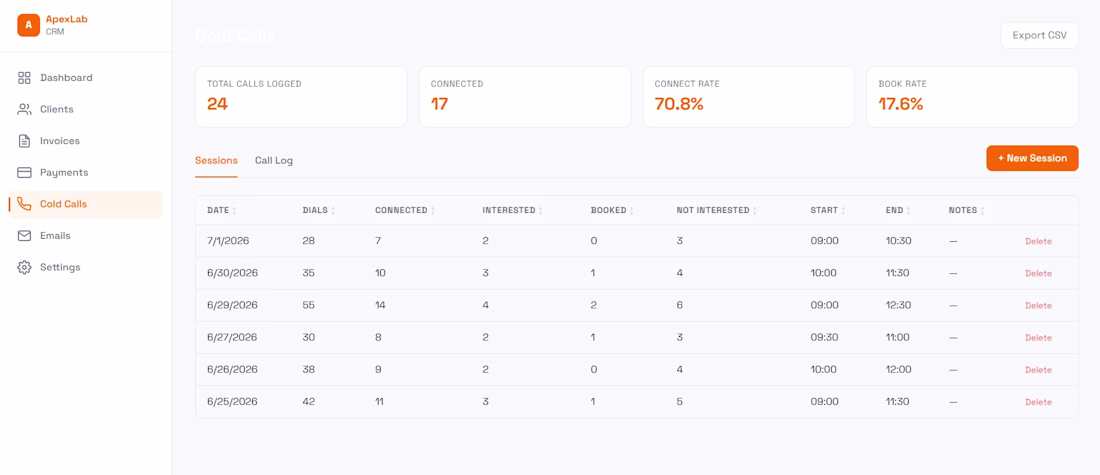The image size is (1100, 475).
Task: Click the Clients people icon
Action: click(x=24, y=109)
